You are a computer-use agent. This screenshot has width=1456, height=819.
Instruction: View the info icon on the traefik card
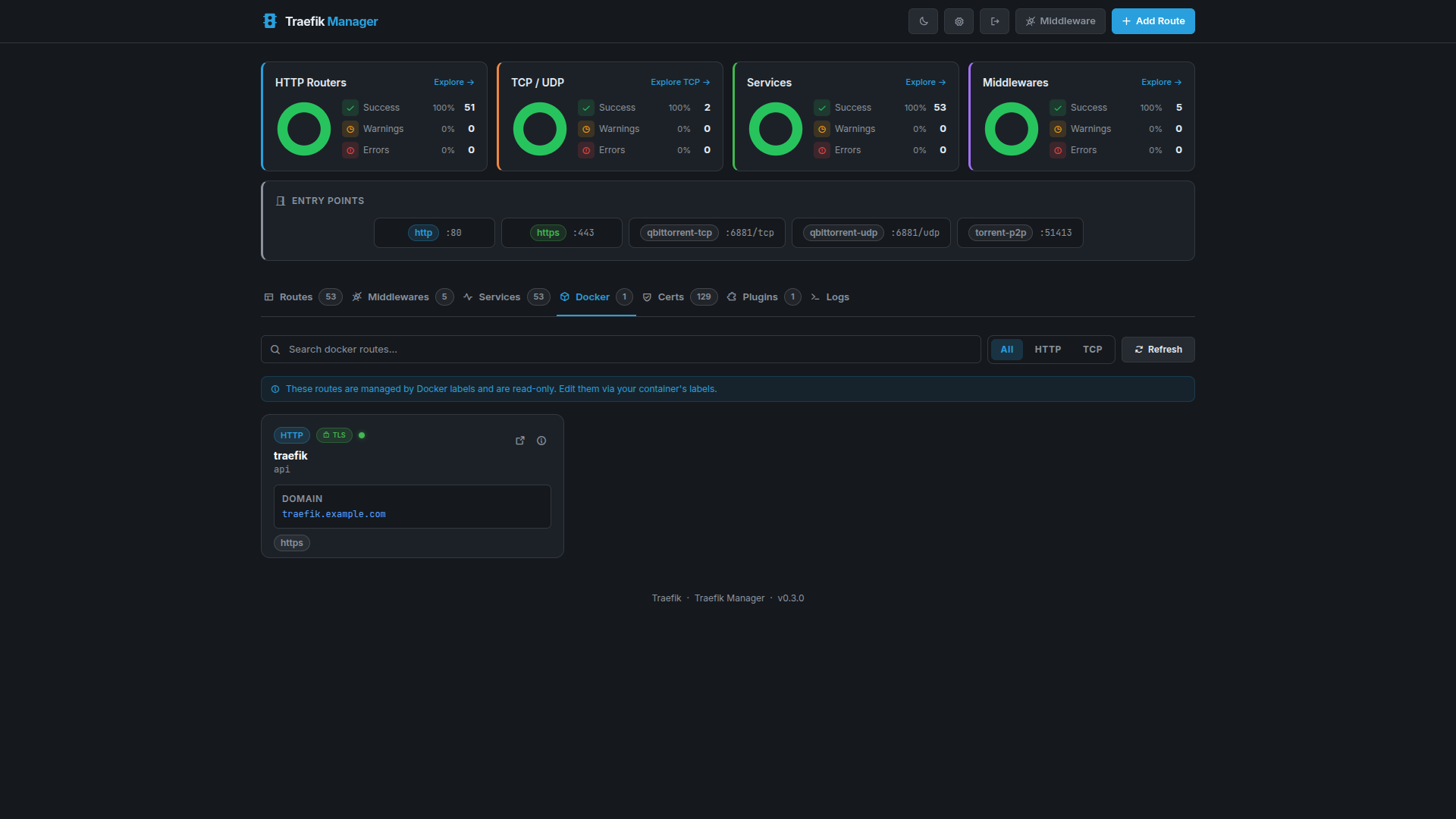[541, 441]
